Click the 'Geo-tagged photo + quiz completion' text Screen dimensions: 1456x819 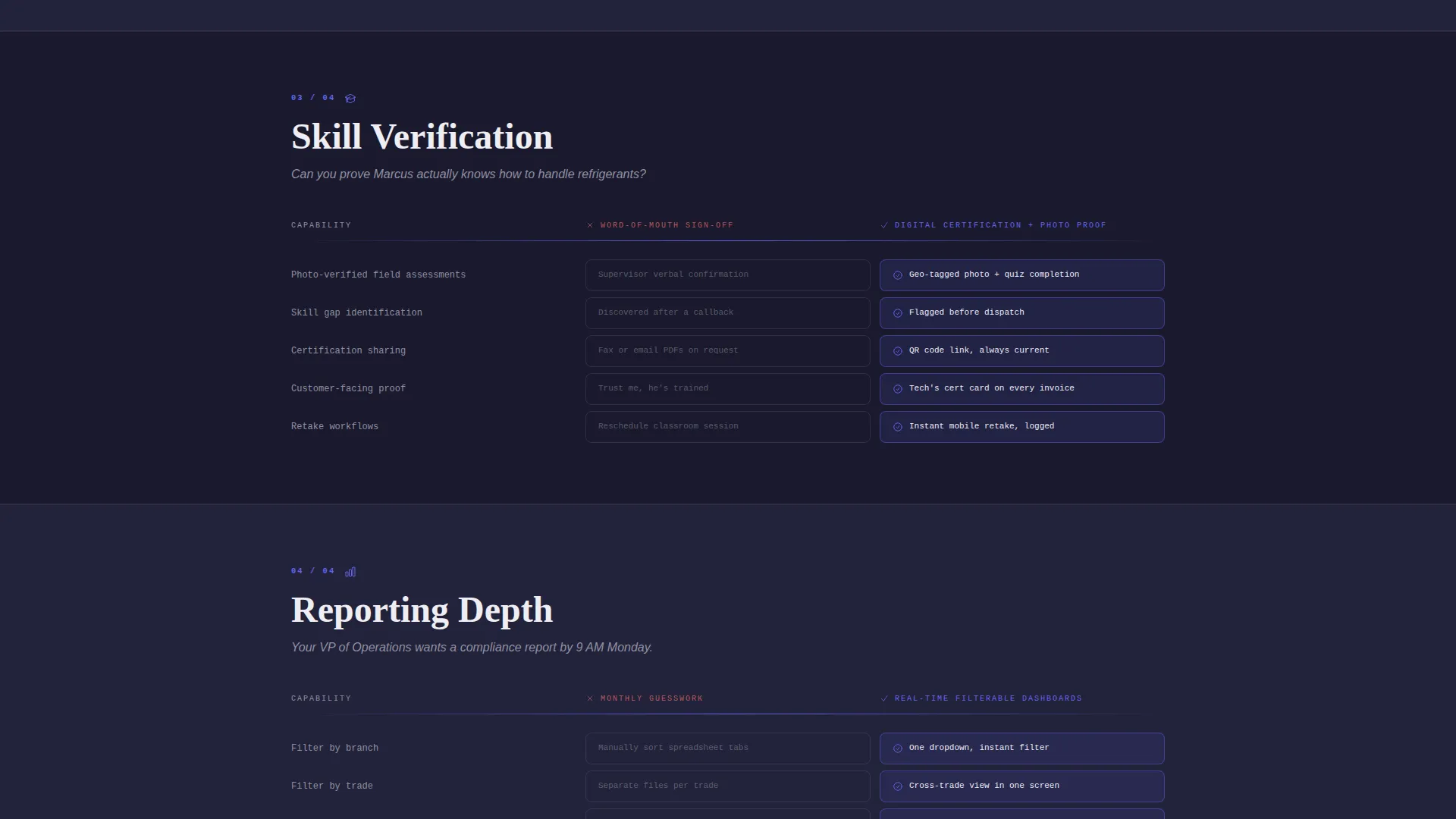pyautogui.click(x=994, y=275)
